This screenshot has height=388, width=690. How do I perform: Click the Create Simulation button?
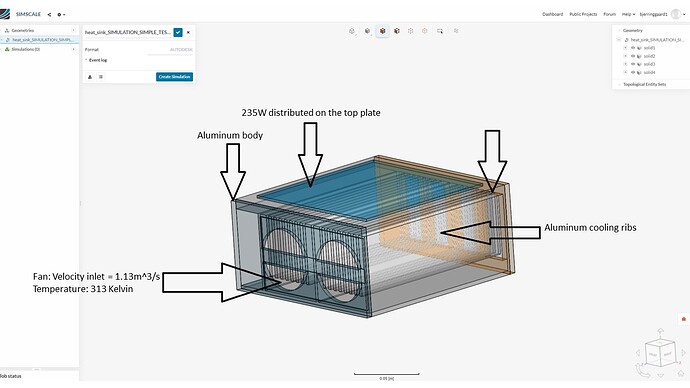coord(174,77)
